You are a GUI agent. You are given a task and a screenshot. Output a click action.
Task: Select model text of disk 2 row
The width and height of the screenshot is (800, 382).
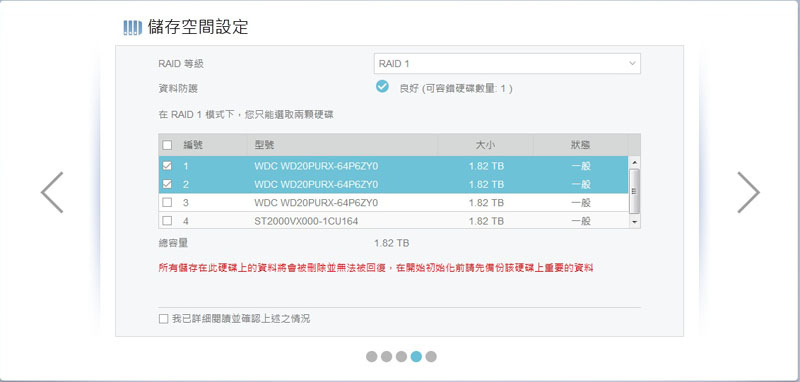(316, 184)
